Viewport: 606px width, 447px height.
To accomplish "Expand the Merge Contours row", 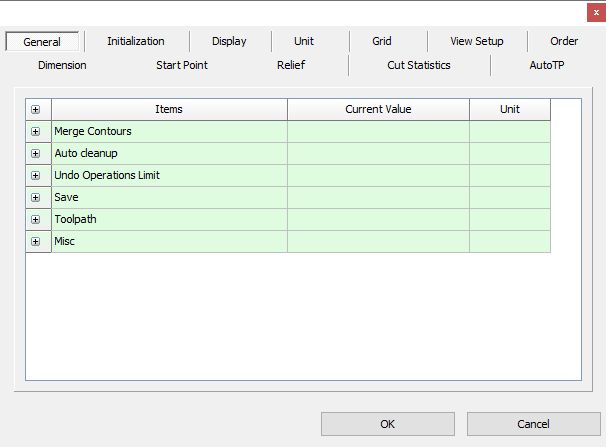I will (36, 131).
